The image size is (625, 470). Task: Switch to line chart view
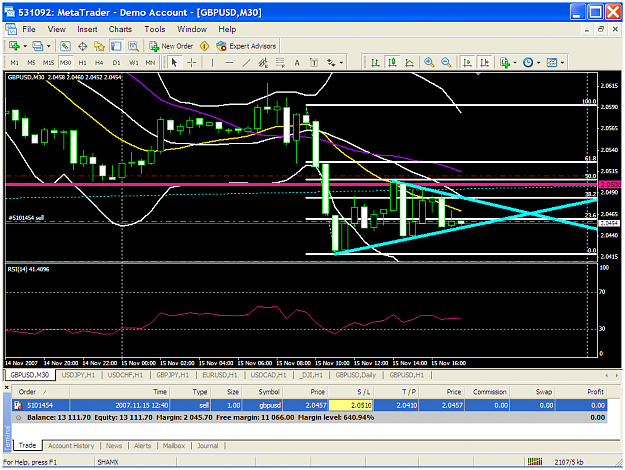pos(409,63)
